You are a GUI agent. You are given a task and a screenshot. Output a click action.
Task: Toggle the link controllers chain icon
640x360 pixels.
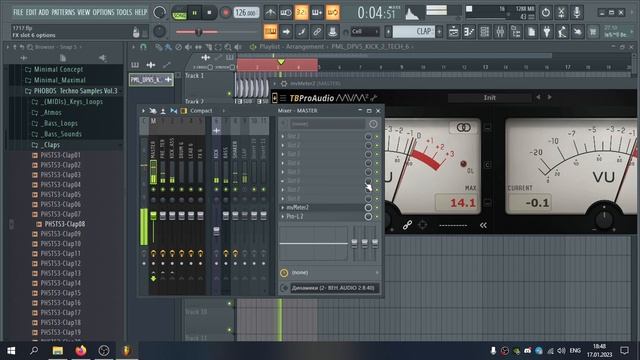point(317,31)
